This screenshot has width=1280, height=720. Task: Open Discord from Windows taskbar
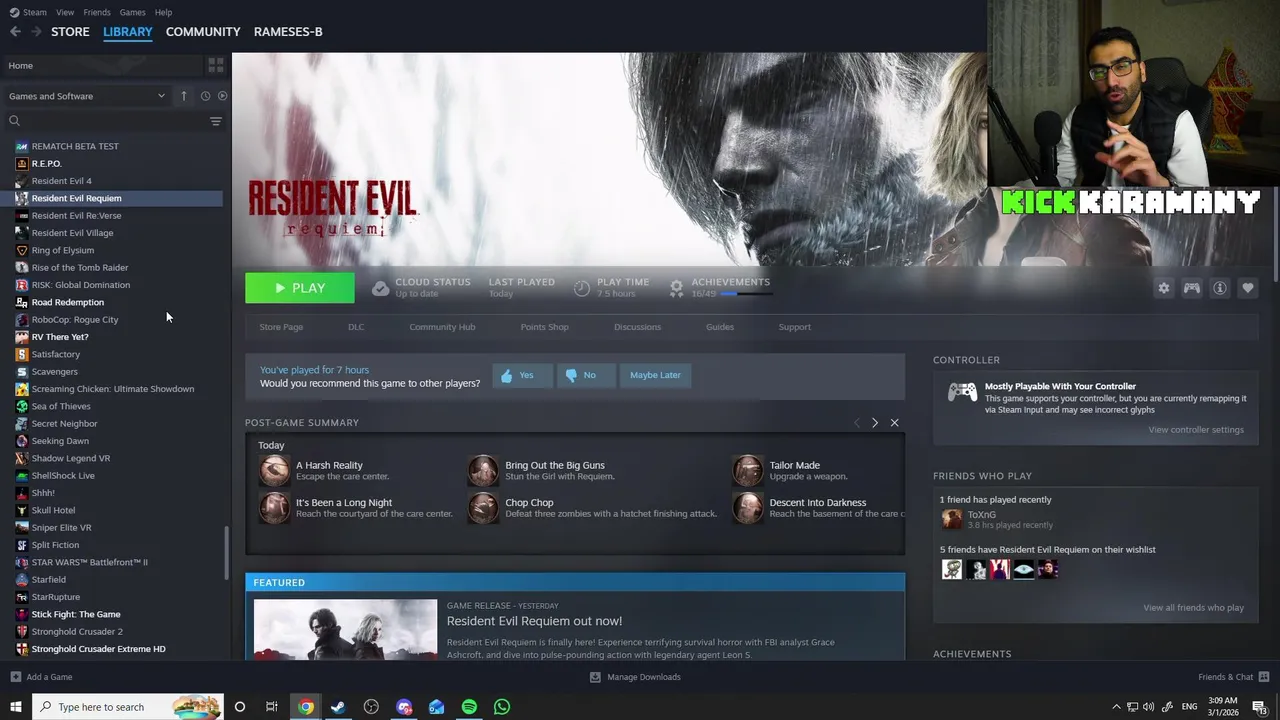click(x=404, y=707)
